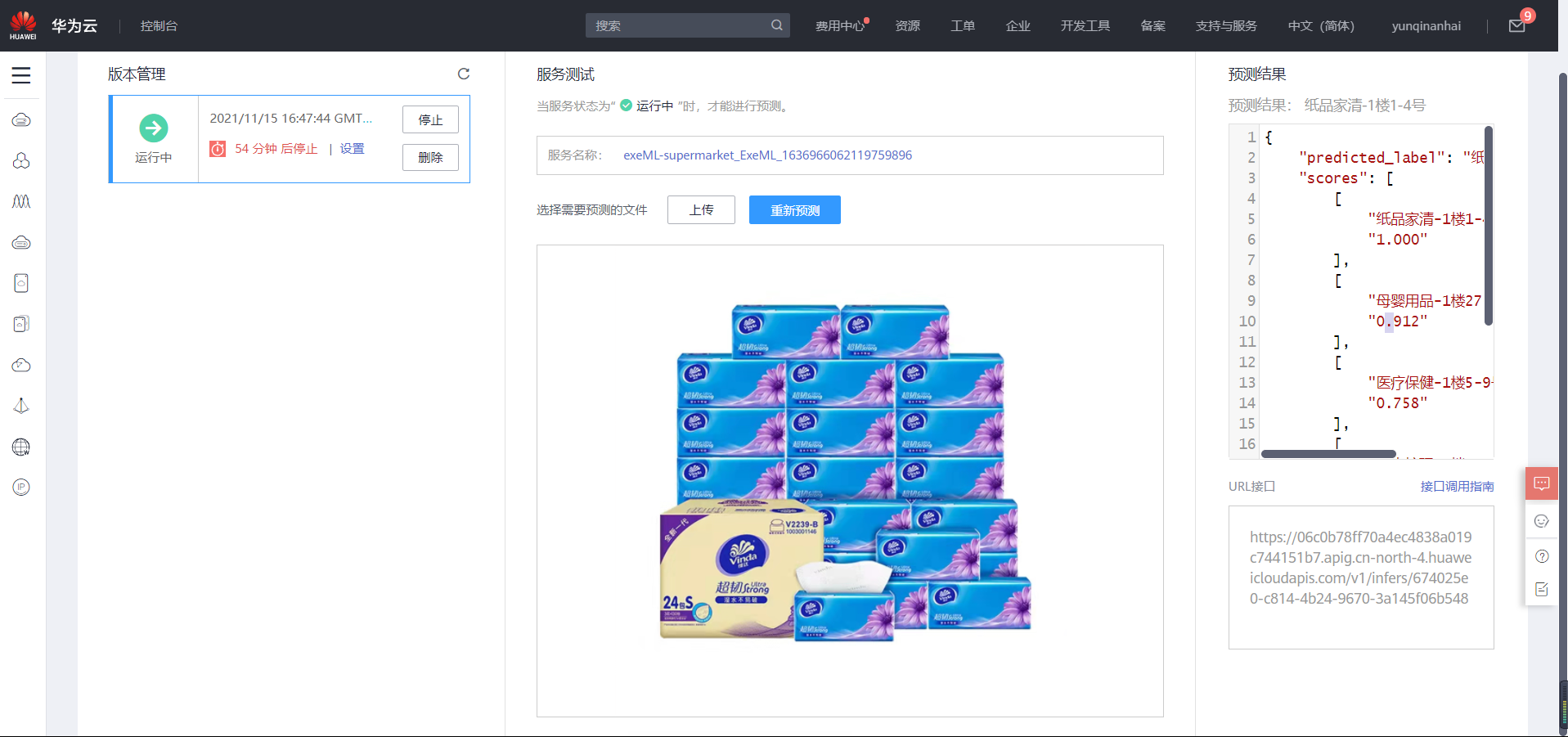
Task: Open the 设置 auto-stop settings link
Action: [x=353, y=148]
